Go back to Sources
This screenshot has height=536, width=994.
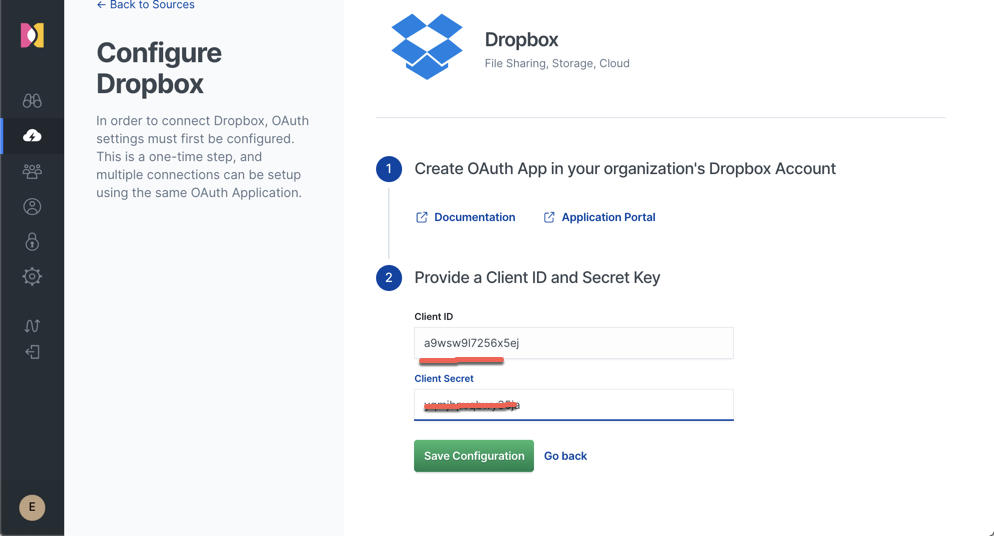pyautogui.click(x=146, y=5)
